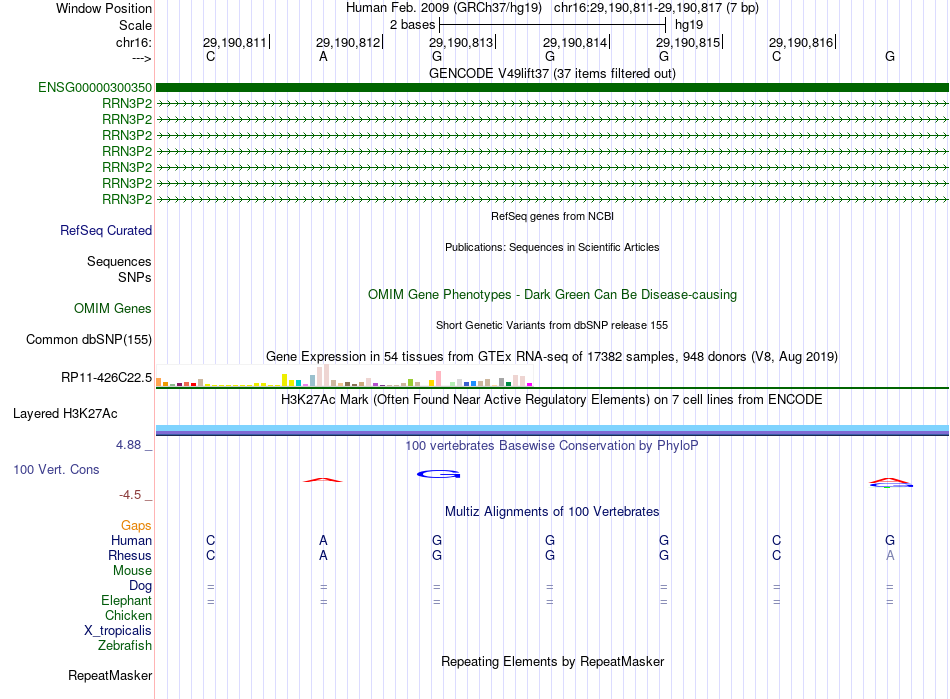Click the light blue H3K27Ac signal bar
Viewport: 950px width, 699px height.
(552, 428)
